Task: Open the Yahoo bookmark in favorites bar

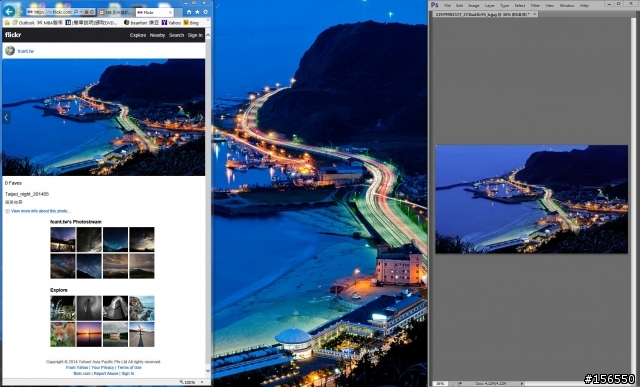Action: [171, 23]
